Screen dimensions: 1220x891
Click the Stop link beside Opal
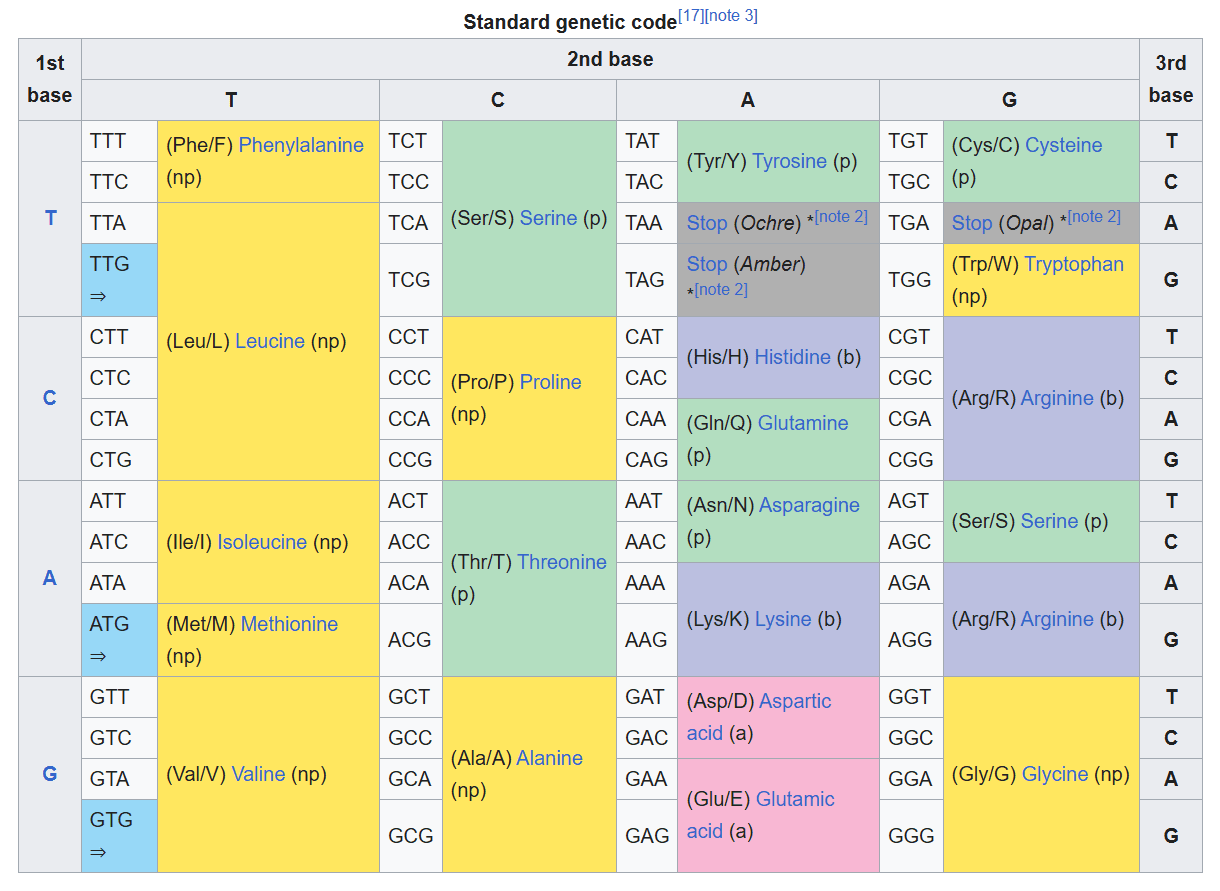[972, 223]
